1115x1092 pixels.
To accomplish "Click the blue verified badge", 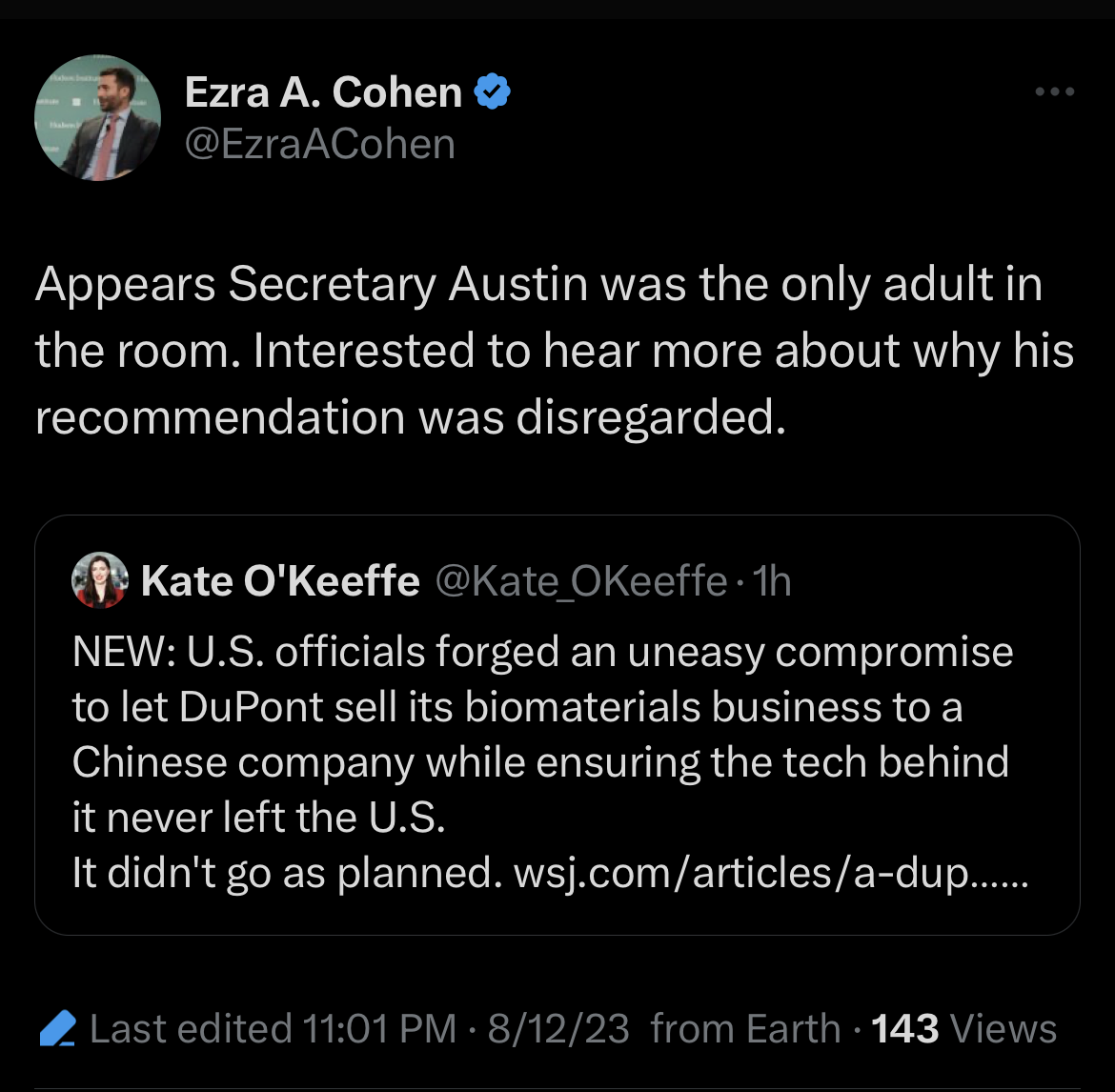I will [492, 91].
